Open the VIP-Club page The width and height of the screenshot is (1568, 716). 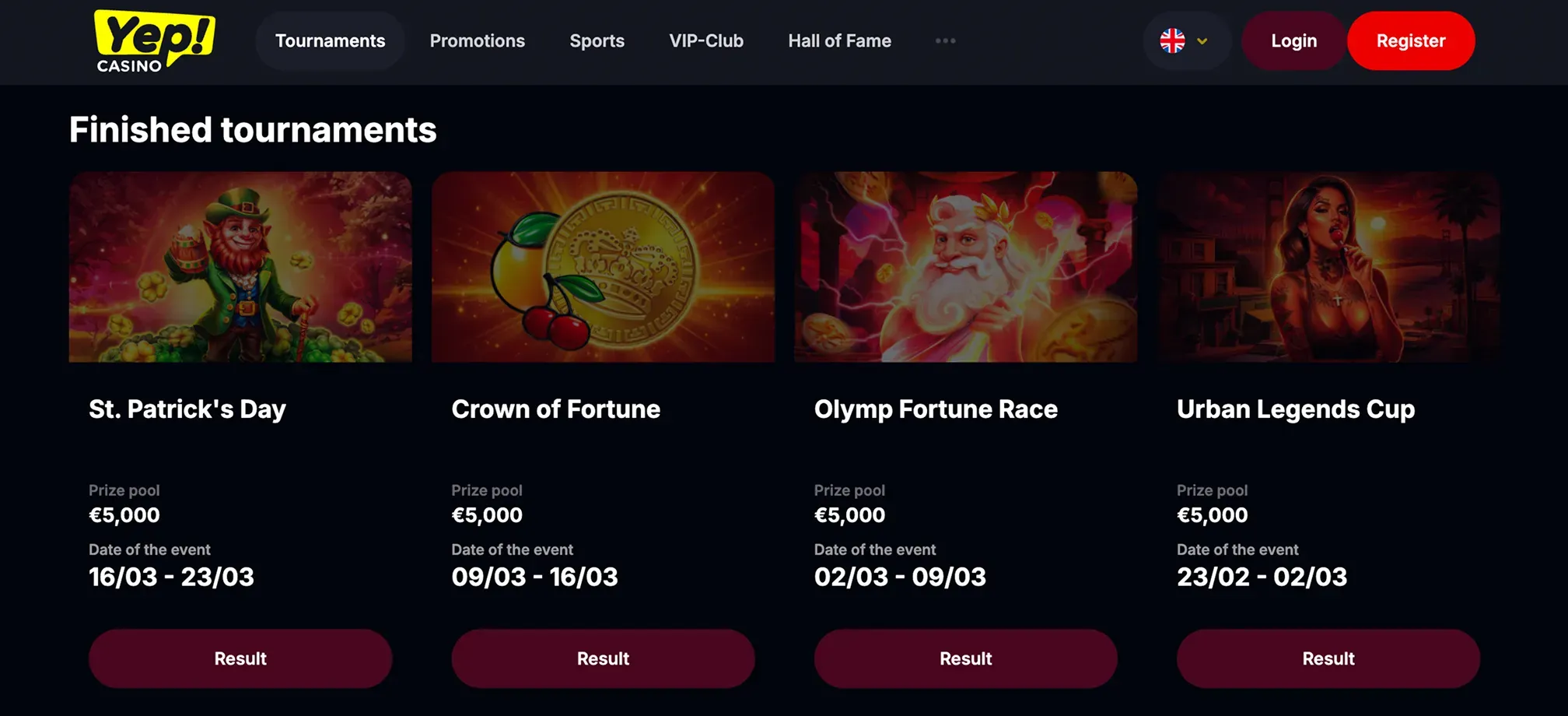pos(706,40)
